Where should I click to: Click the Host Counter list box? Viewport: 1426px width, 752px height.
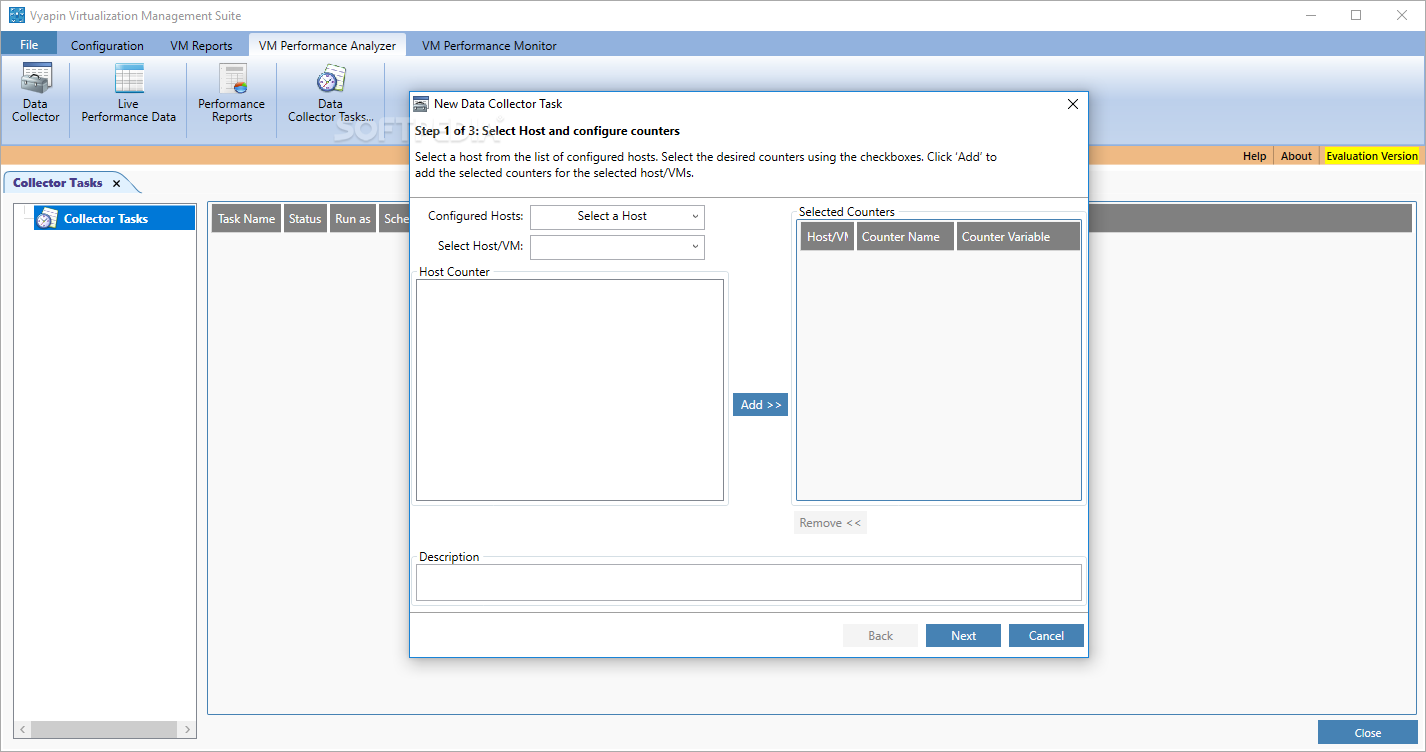click(x=570, y=390)
